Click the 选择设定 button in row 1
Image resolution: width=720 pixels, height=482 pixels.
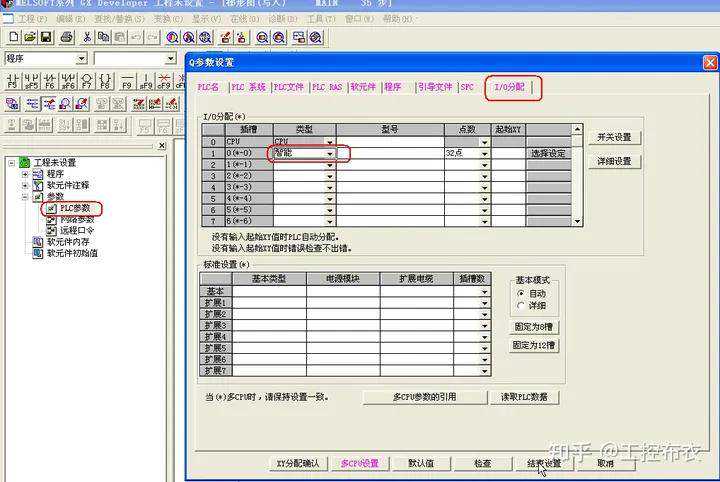[x=548, y=153]
